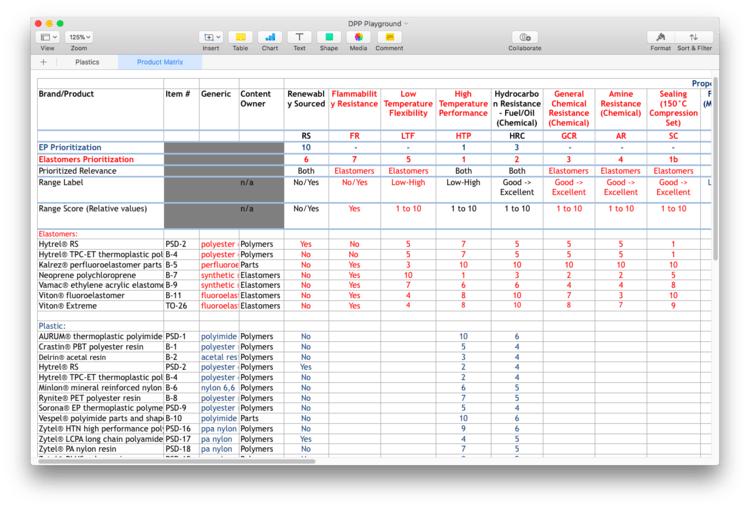
Task: Switch to the Plastics sheet tab
Action: point(87,62)
